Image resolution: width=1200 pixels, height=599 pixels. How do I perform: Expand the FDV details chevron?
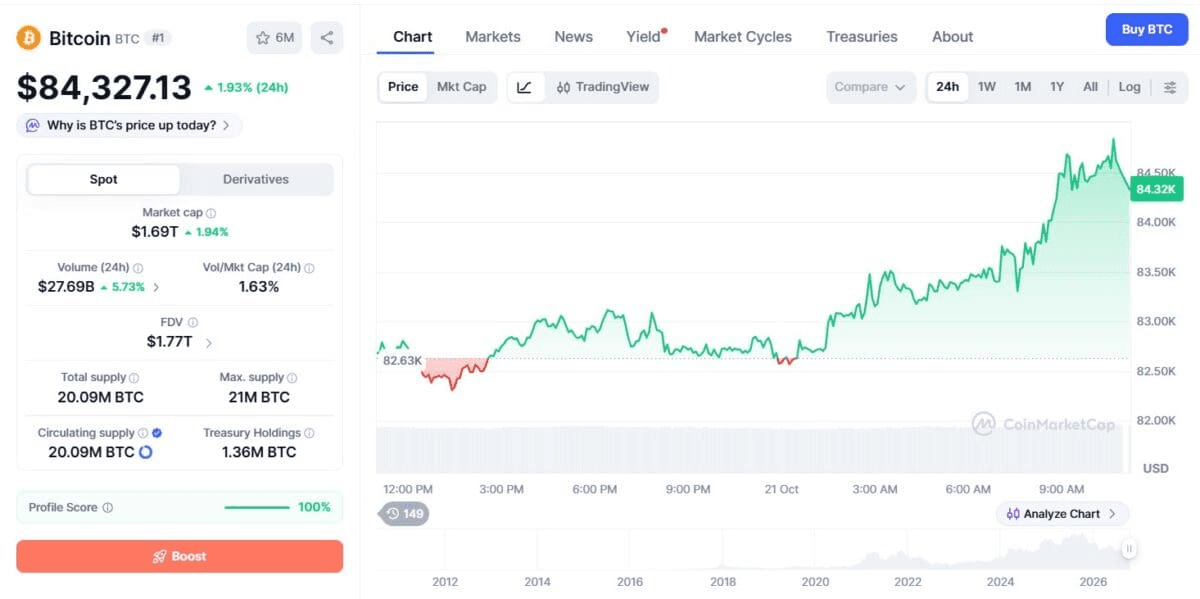(x=208, y=342)
